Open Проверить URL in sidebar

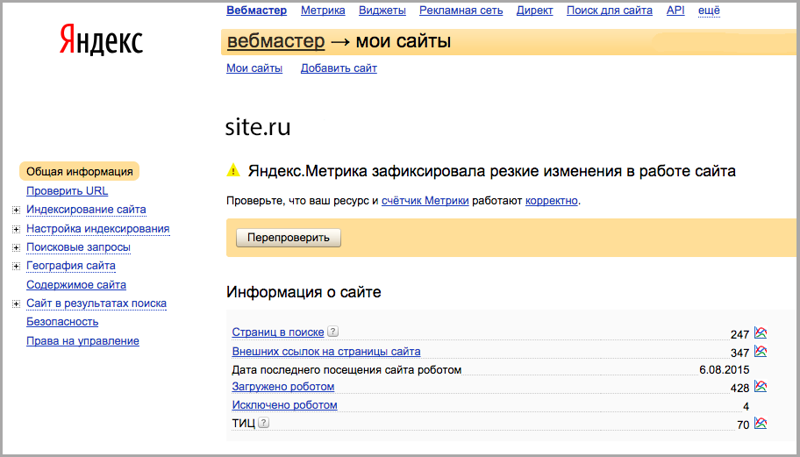[x=67, y=191]
